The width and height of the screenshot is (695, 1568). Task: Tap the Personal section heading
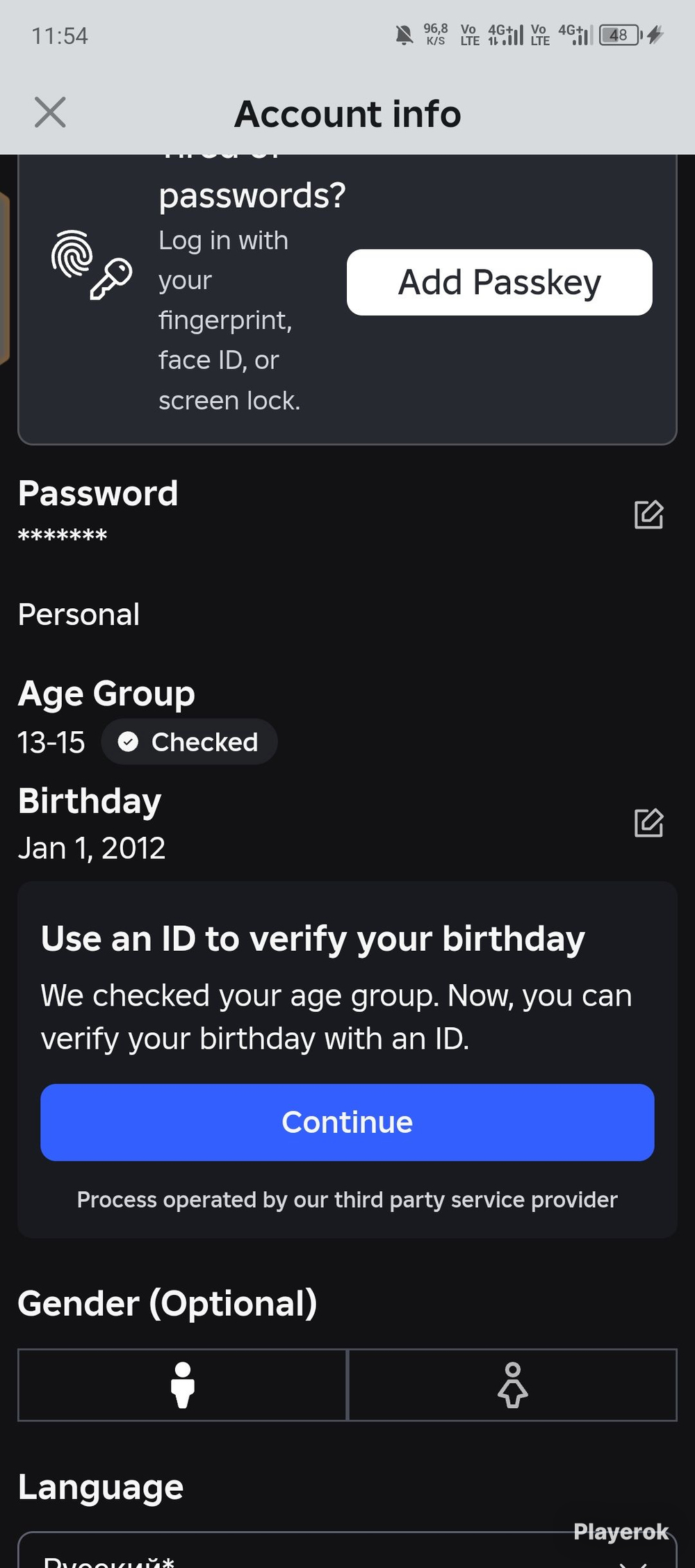pos(79,614)
